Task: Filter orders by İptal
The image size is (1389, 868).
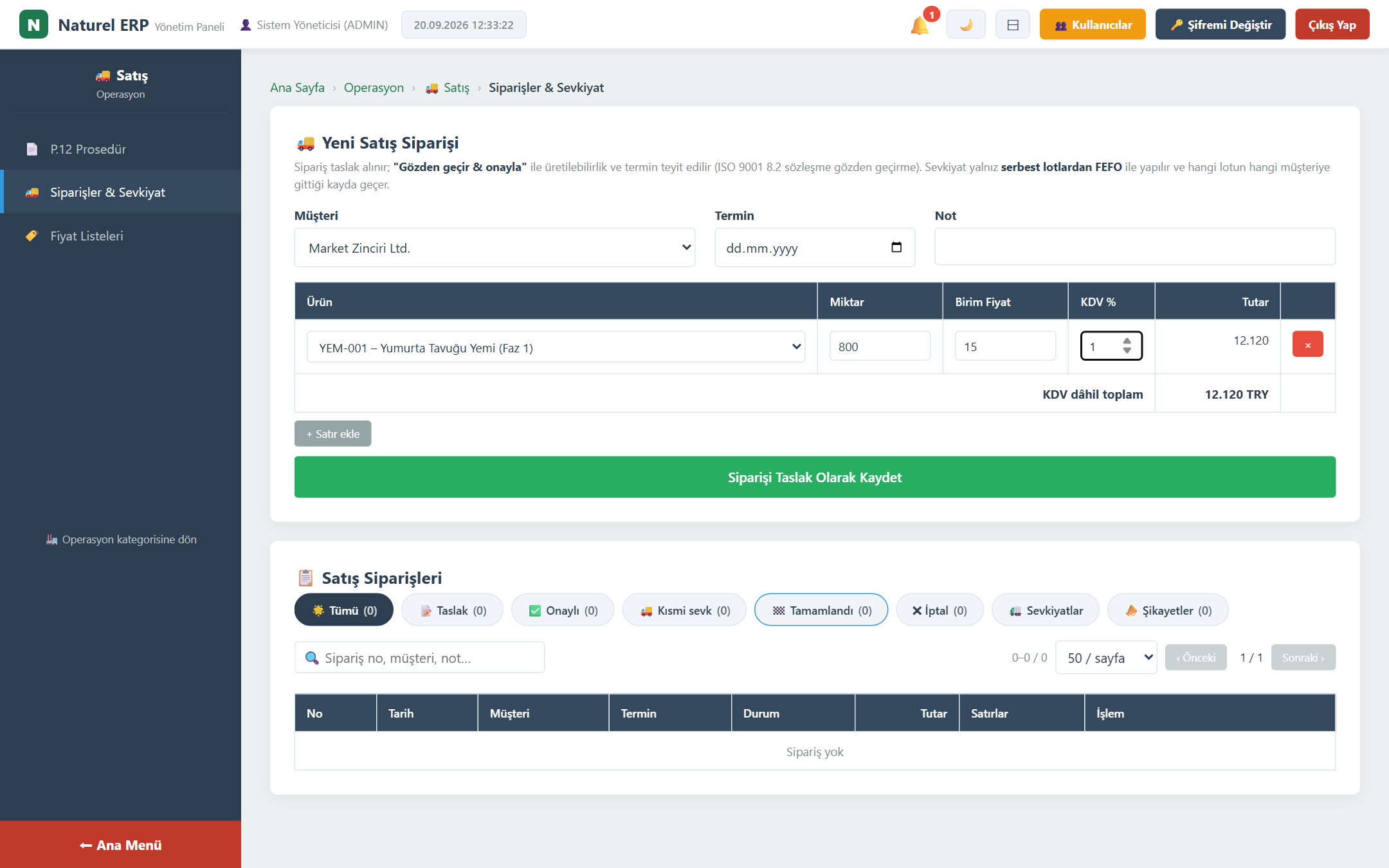Action: 940,610
